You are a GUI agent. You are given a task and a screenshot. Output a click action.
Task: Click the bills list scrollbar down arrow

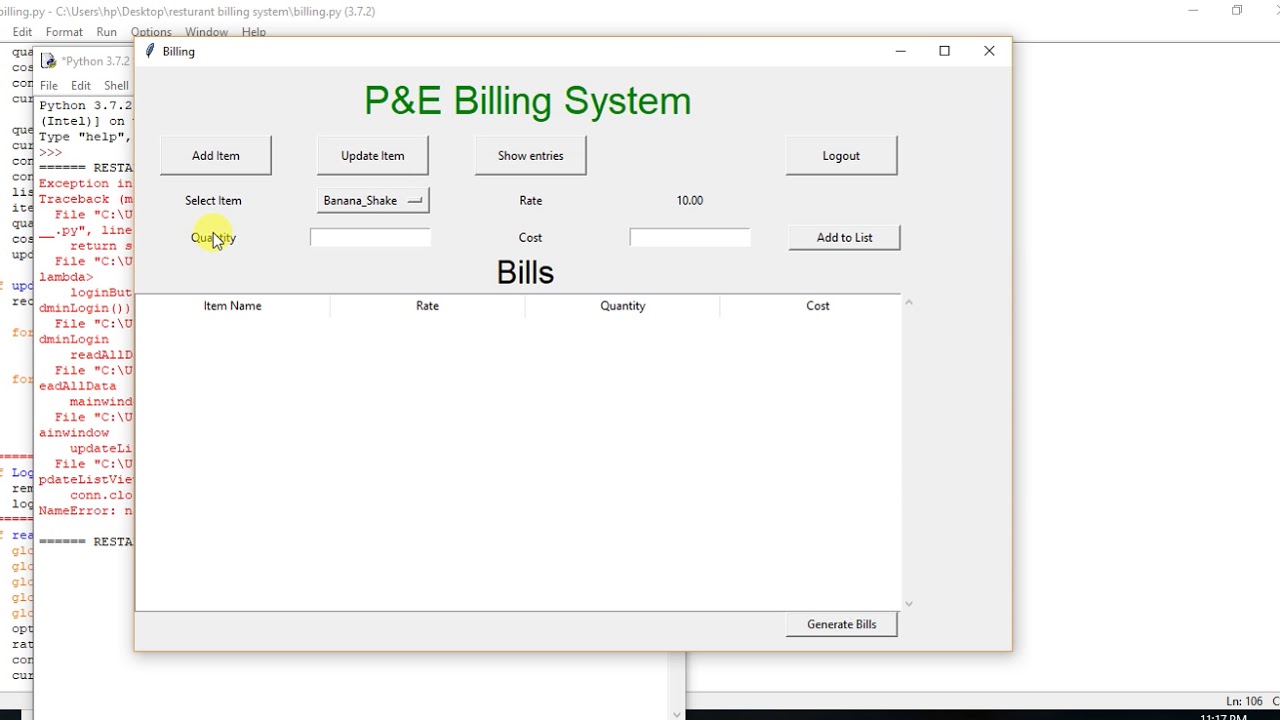point(908,604)
